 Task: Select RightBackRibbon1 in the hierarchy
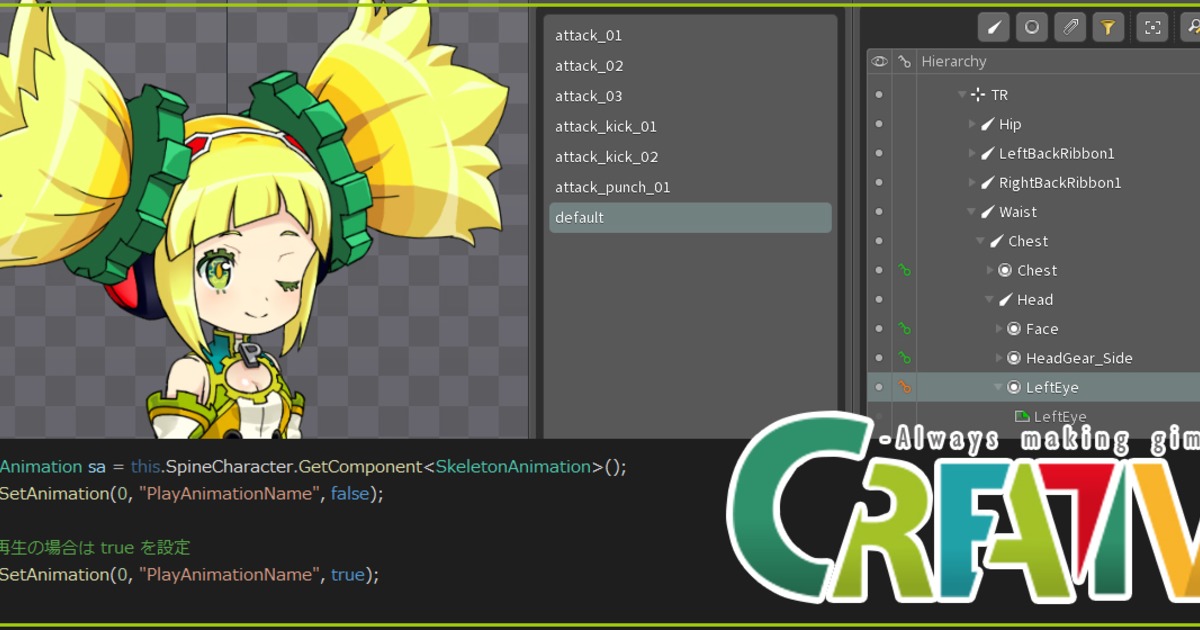click(1060, 183)
